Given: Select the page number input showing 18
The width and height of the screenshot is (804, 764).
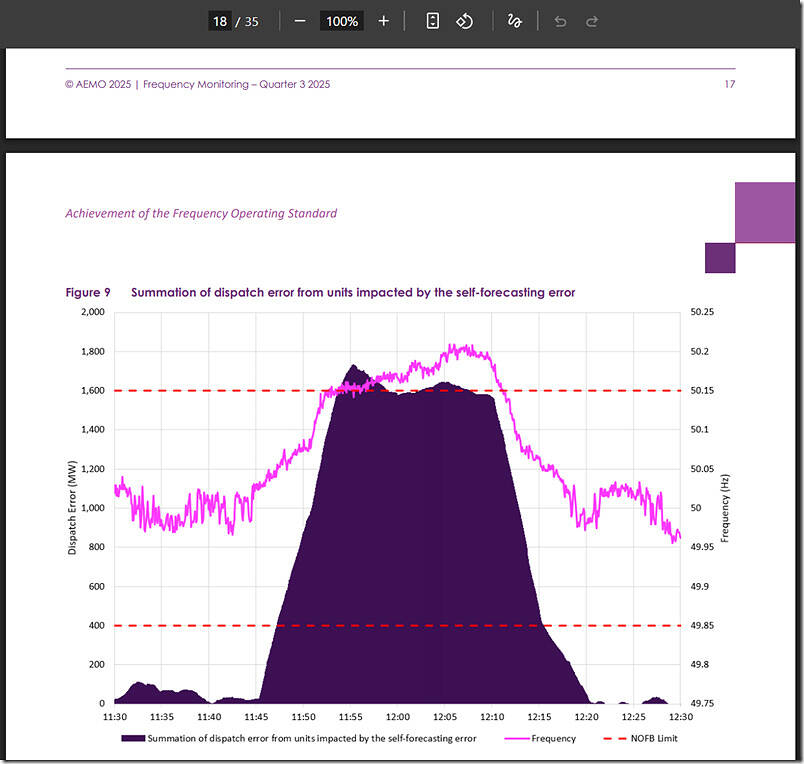Looking at the screenshot, I should point(219,20).
